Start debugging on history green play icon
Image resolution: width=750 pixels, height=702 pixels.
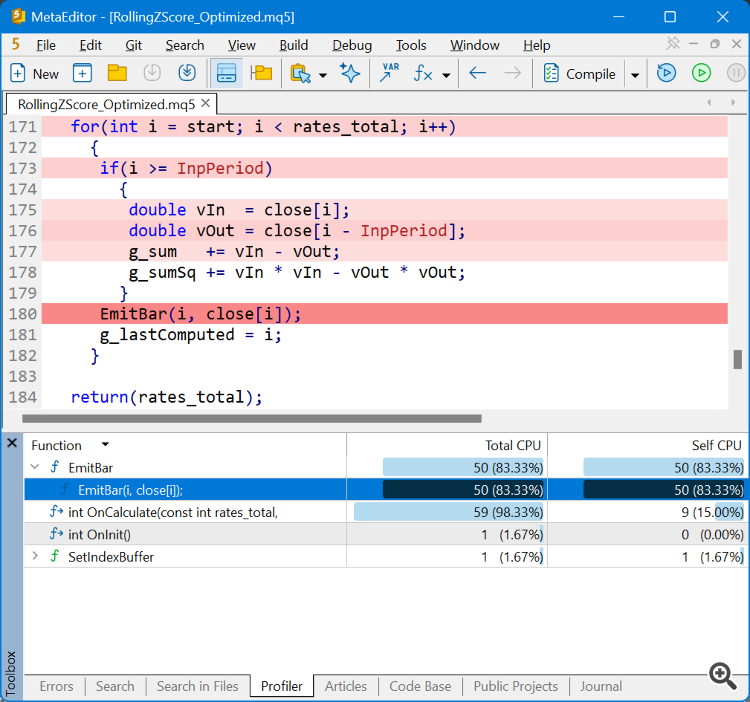click(701, 73)
